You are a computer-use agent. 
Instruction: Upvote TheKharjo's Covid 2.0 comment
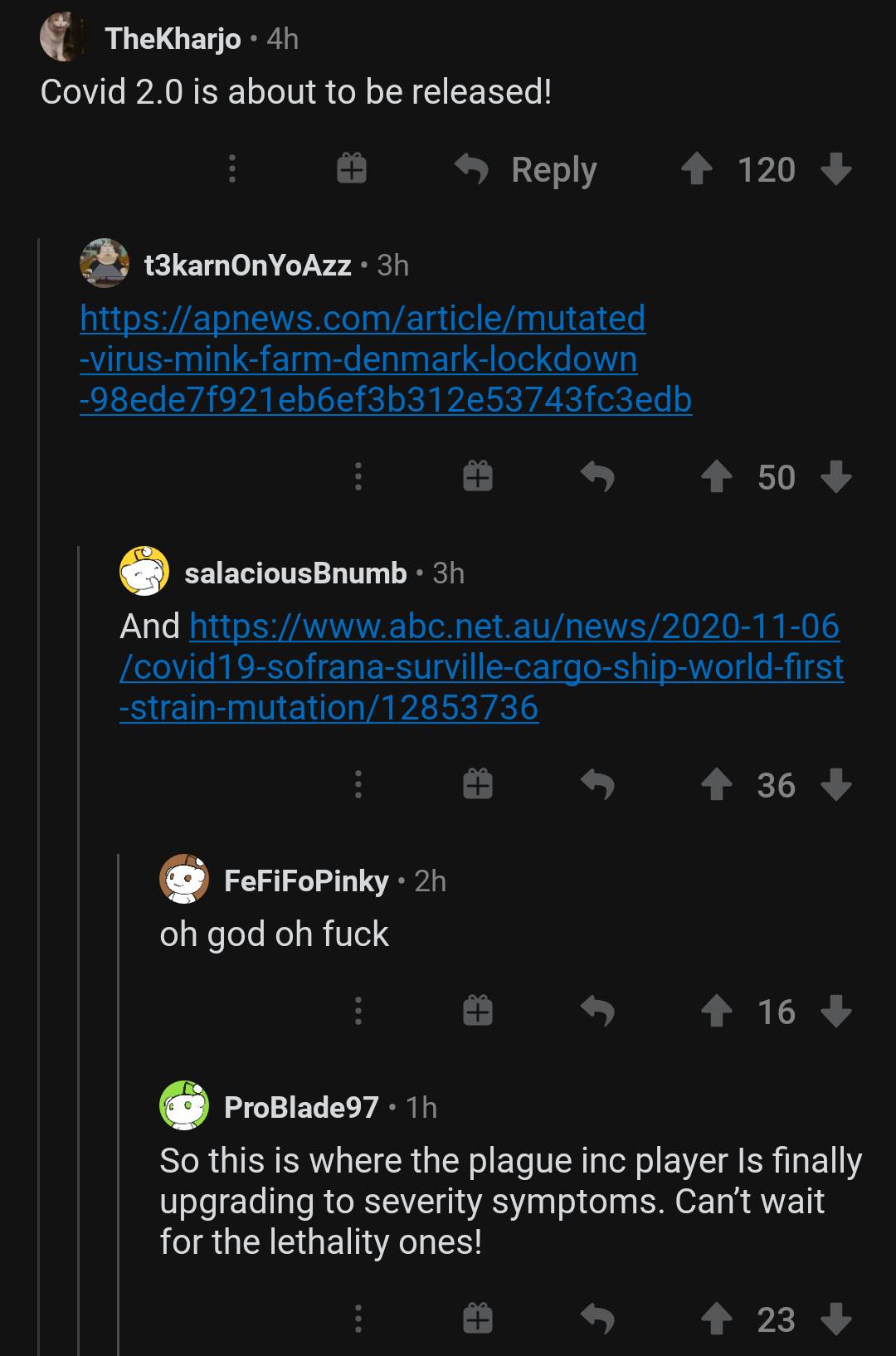pos(697,170)
